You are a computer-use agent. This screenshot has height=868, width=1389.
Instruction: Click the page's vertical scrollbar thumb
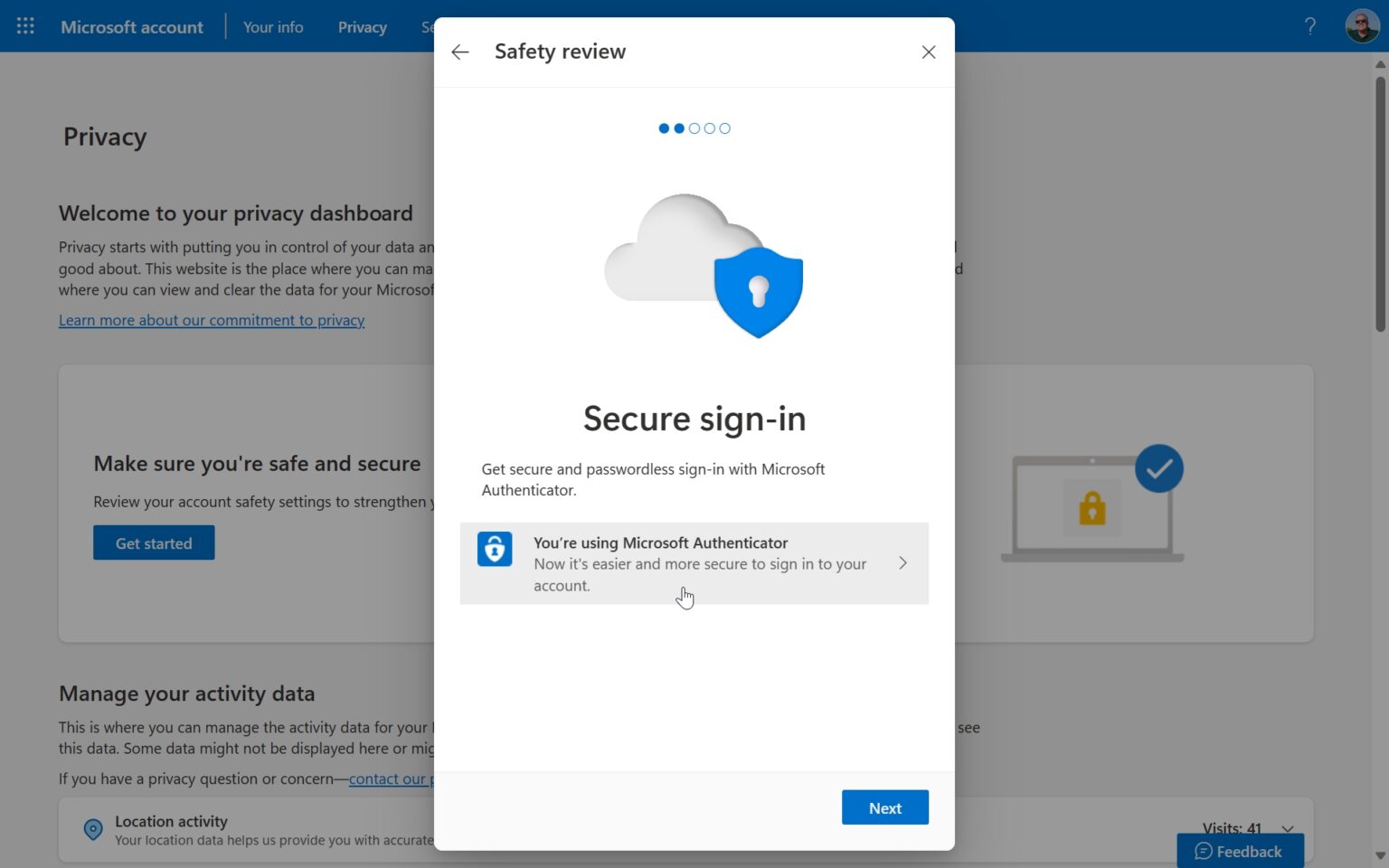1380,204
